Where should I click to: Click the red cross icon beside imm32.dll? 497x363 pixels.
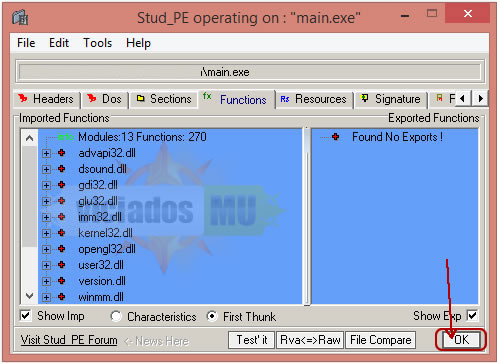pos(61,217)
